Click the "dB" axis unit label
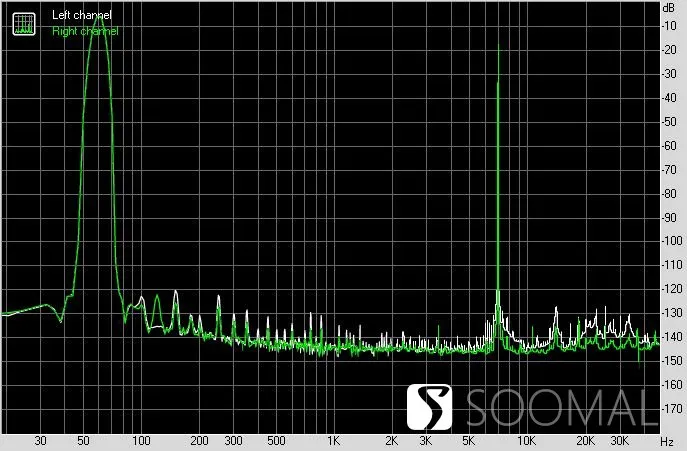Screen dimensions: 687x451 pyautogui.click(x=669, y=7)
